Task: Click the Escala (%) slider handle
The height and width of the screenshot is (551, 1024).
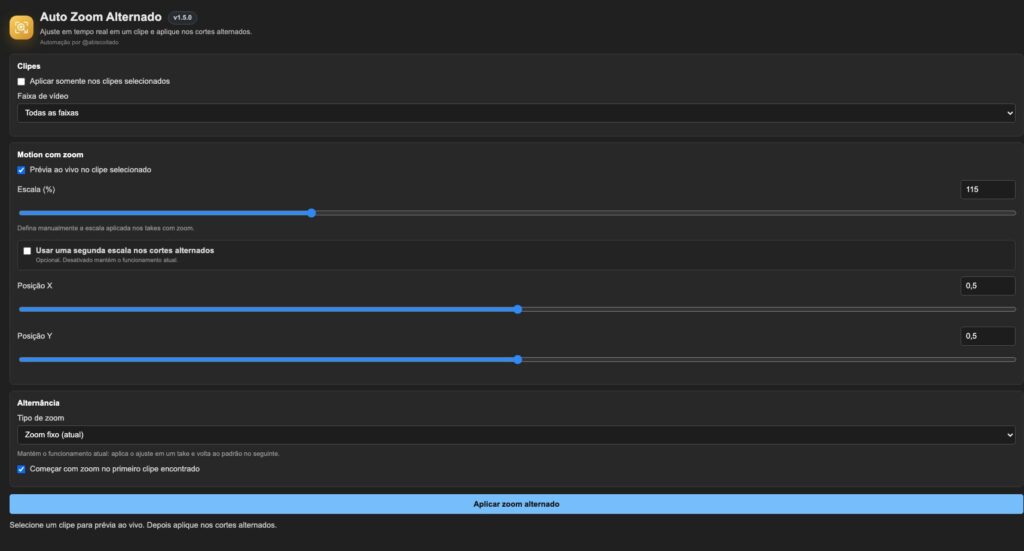Action: tap(312, 213)
